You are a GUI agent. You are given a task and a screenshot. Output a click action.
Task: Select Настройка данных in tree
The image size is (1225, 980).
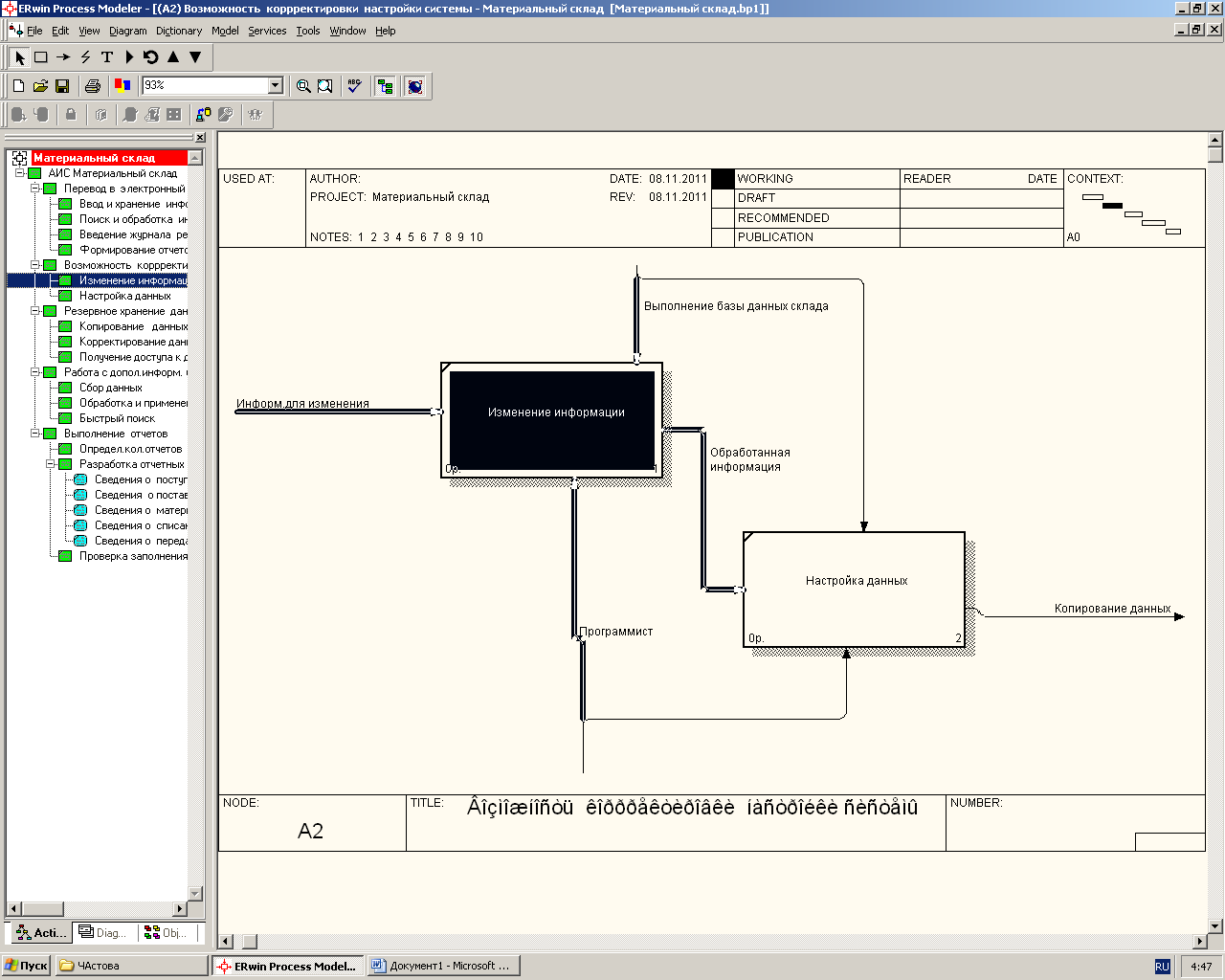[x=125, y=296]
